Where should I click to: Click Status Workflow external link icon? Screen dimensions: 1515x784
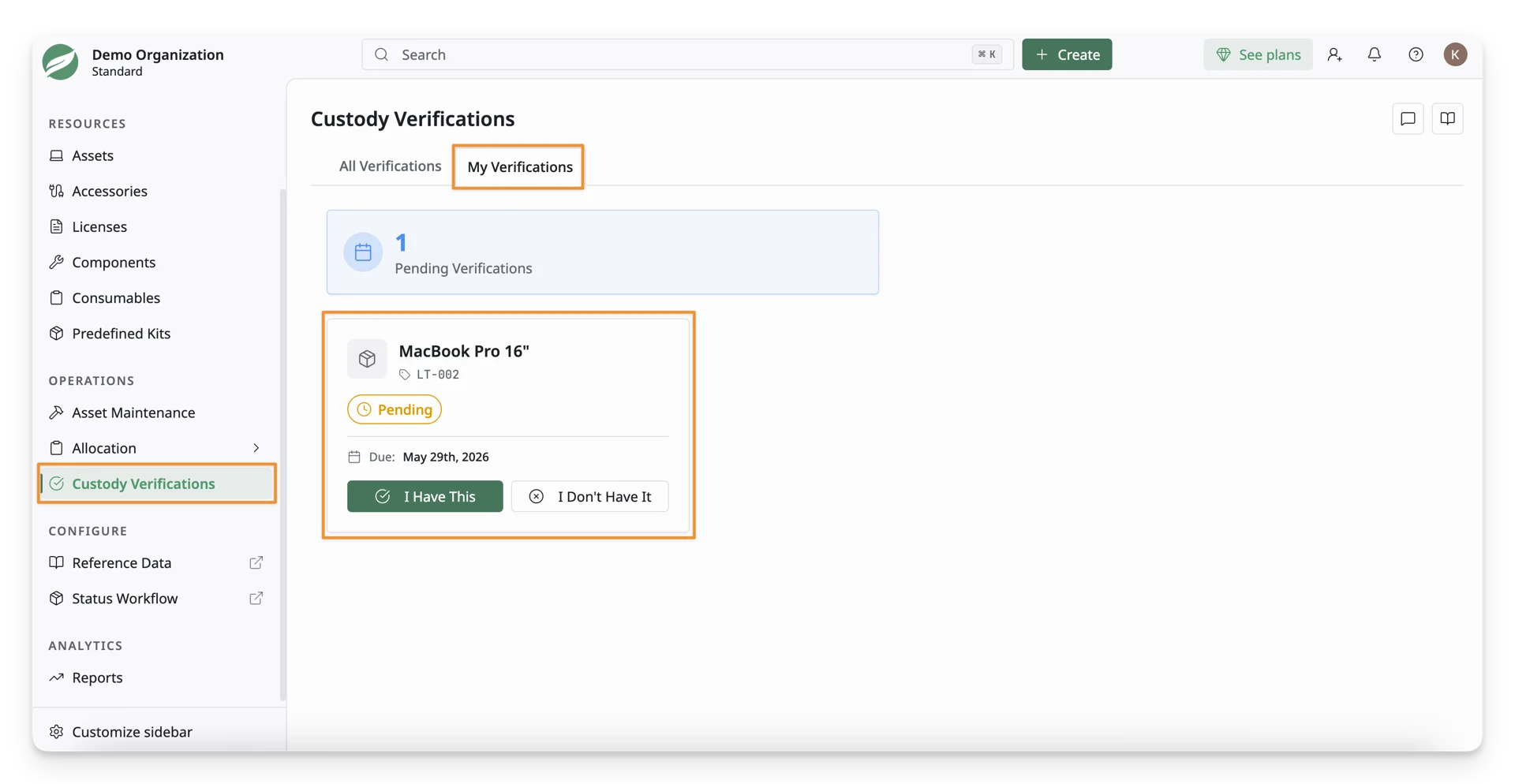(x=256, y=598)
